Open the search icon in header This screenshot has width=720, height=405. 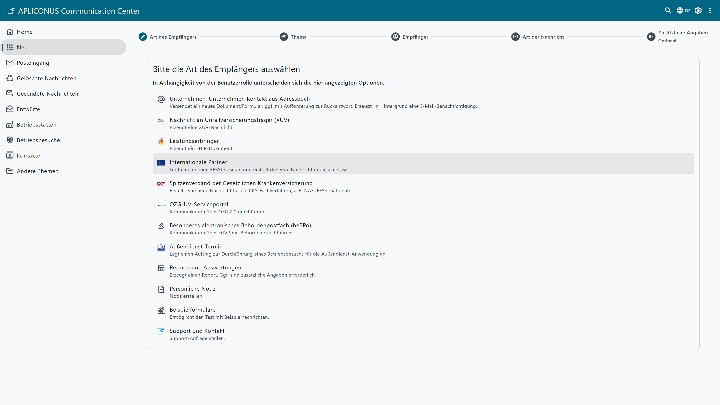668,10
